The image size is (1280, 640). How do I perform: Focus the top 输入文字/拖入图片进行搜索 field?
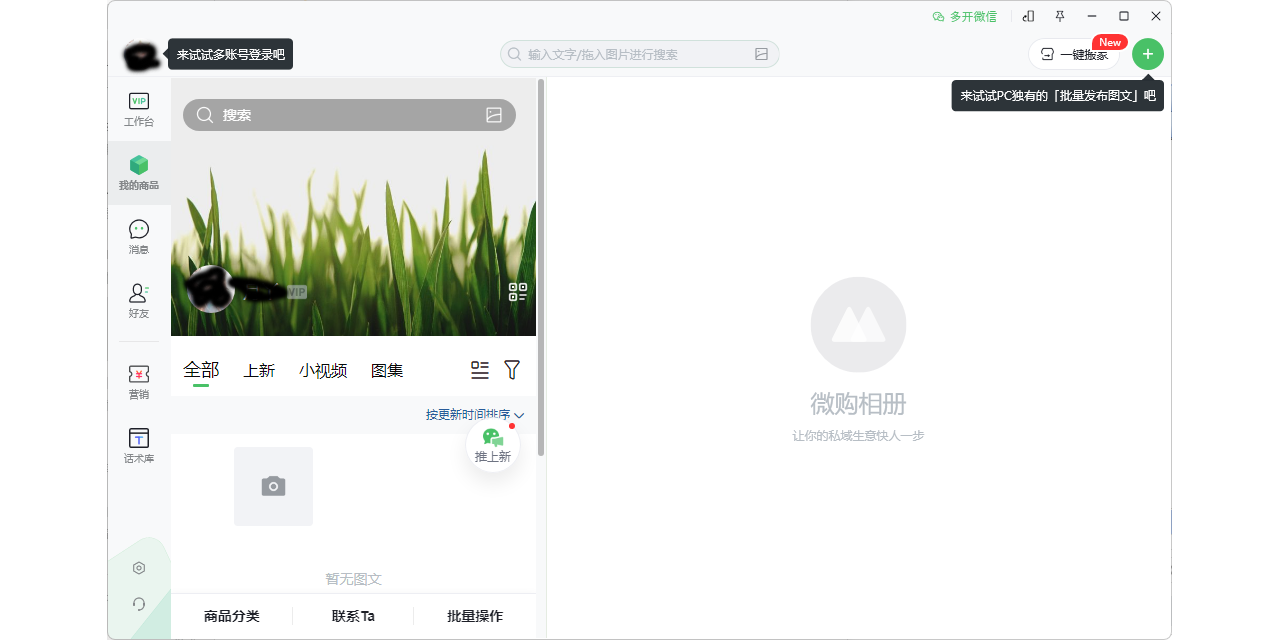tap(639, 54)
